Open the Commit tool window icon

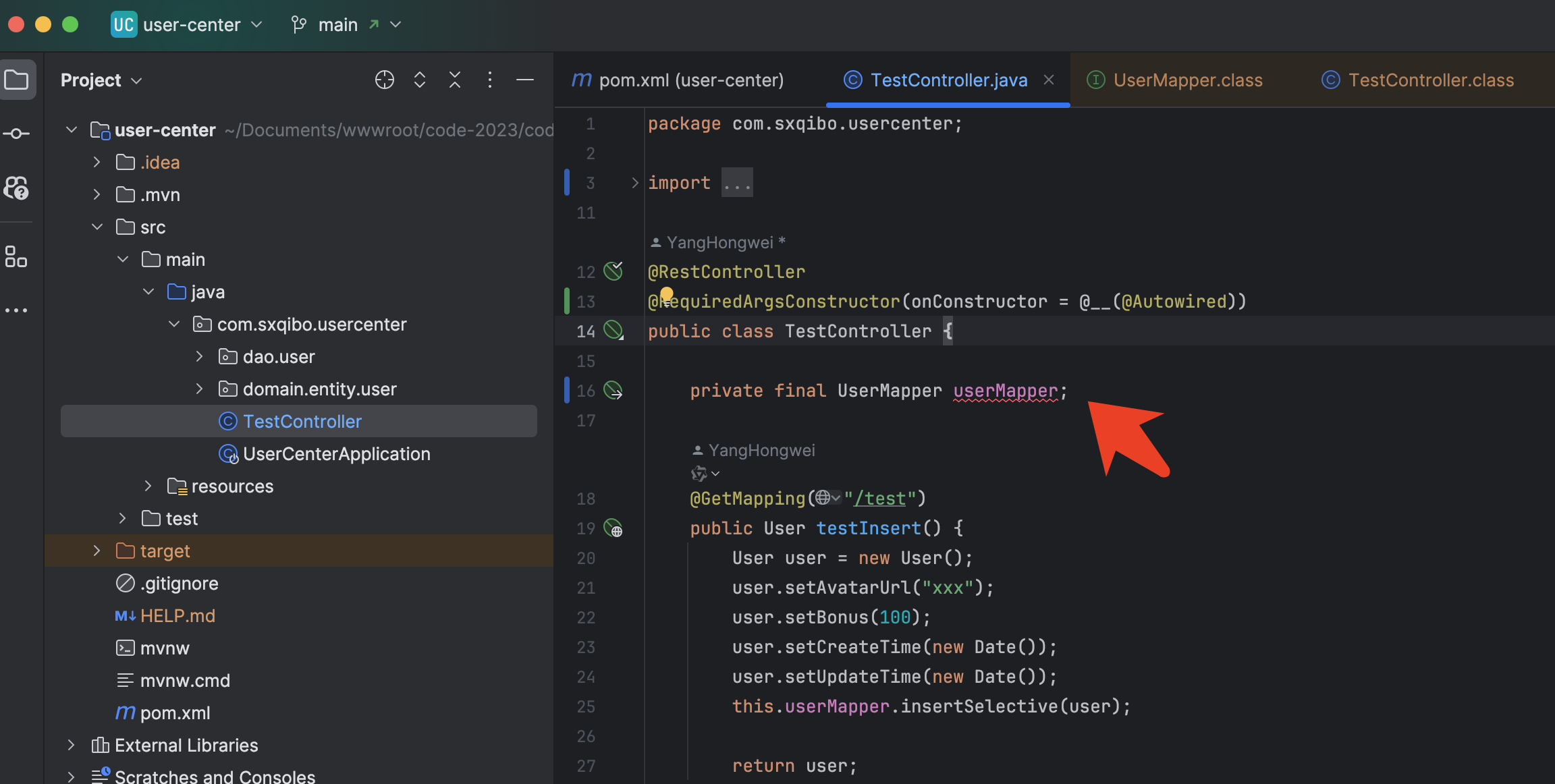[x=17, y=134]
